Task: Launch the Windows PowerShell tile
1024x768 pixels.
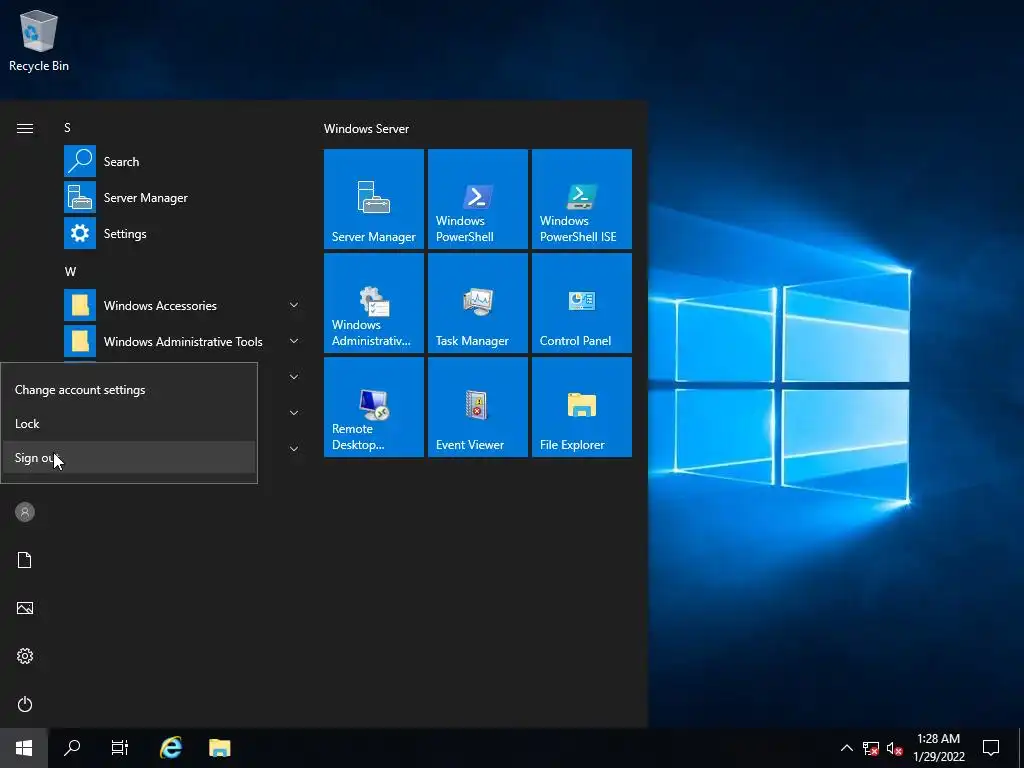Action: [477, 199]
